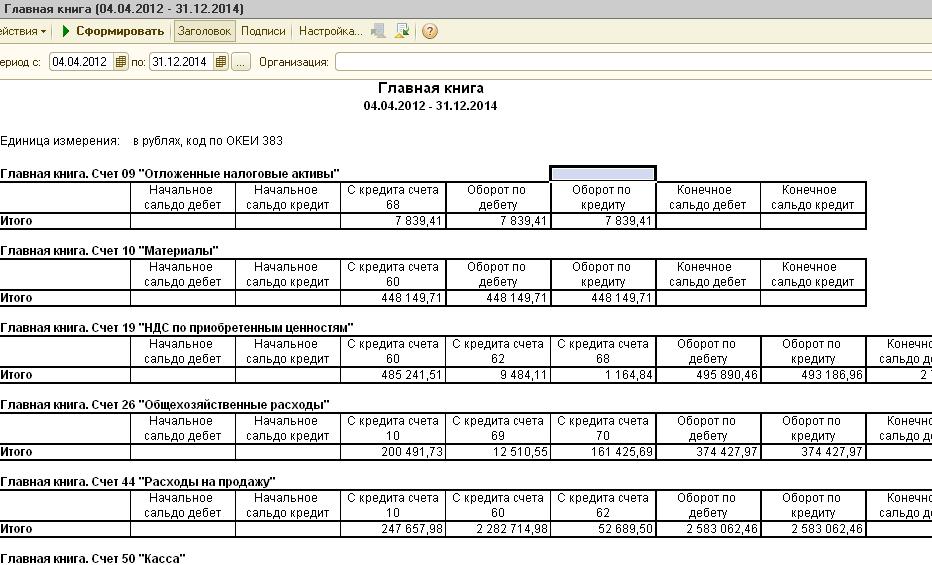Select heading Счет 19 НДС по приобретенным ценностям
Screen dimensions: 932x565
[177, 328]
